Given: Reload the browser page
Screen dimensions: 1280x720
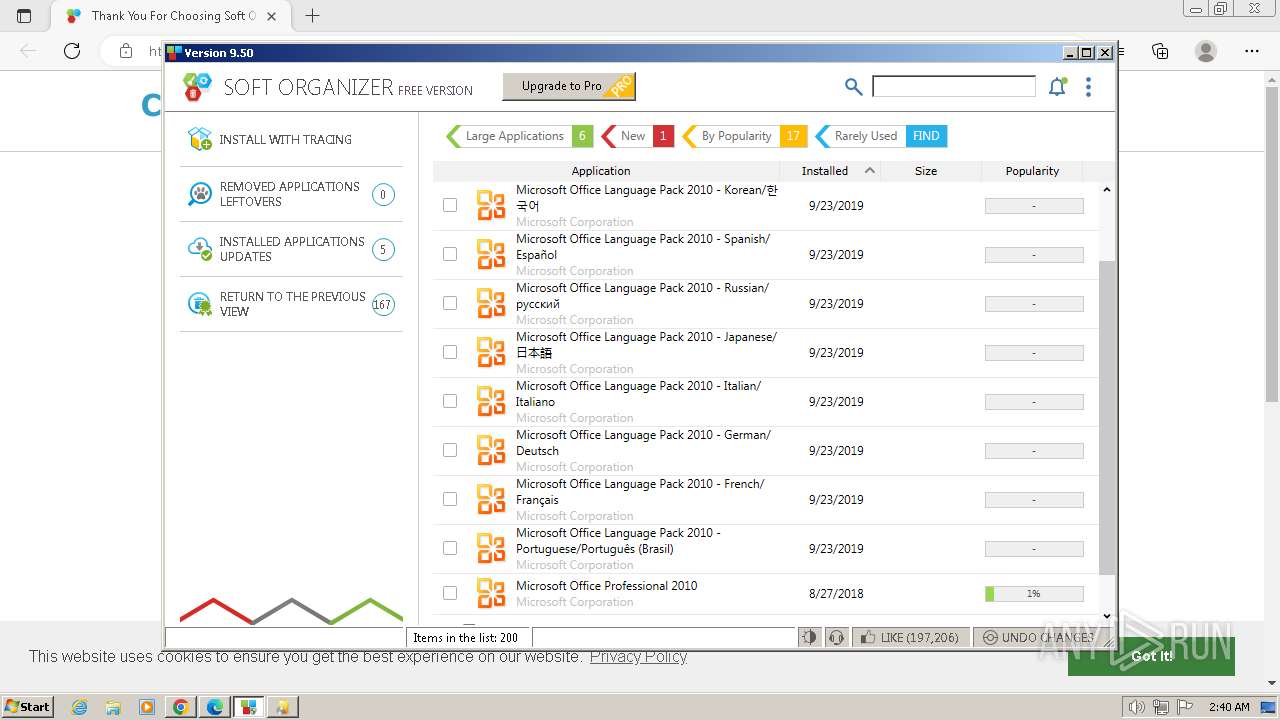Looking at the screenshot, I should coord(72,51).
